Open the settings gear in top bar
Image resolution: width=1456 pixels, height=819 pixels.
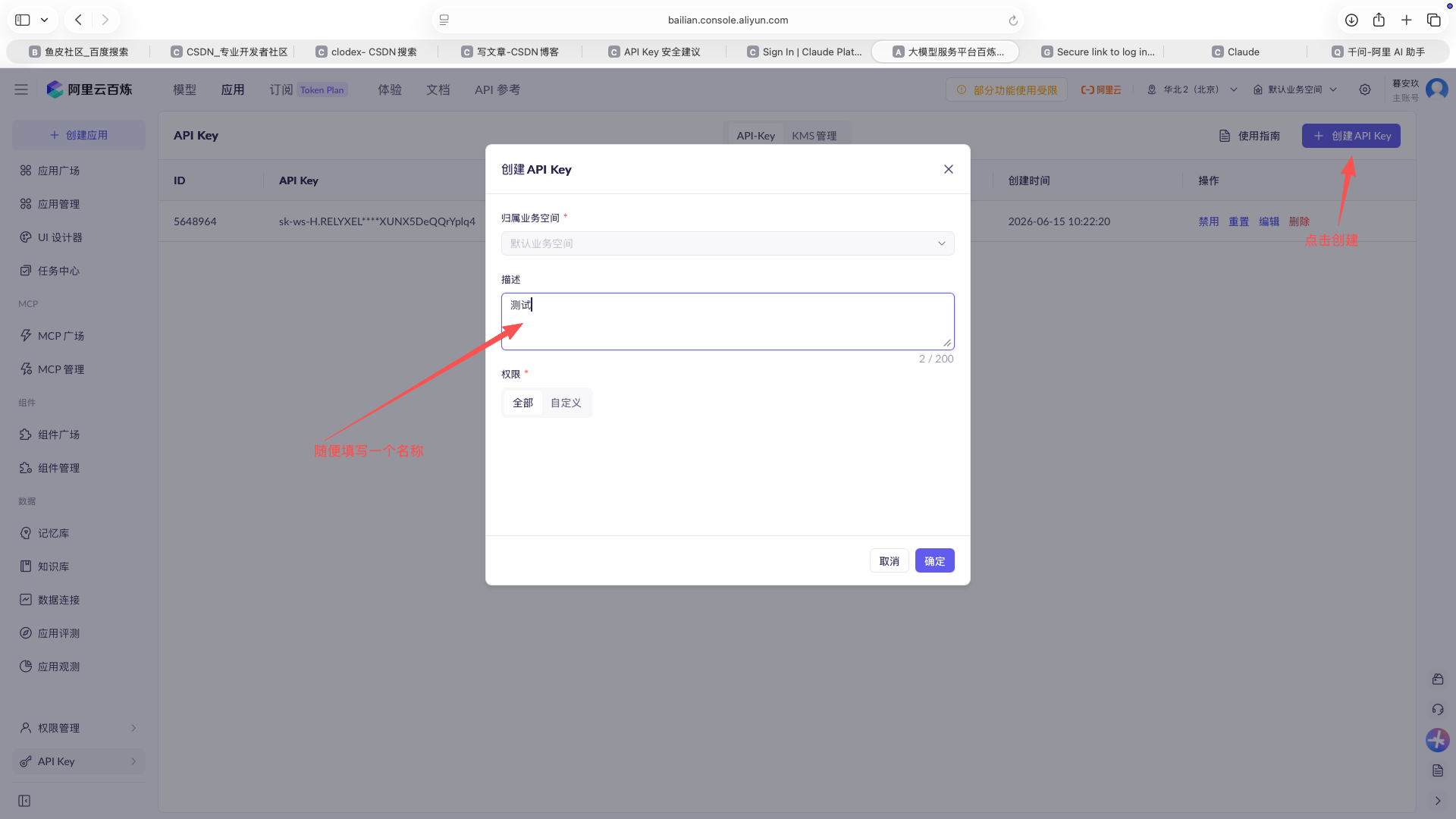pos(1365,89)
